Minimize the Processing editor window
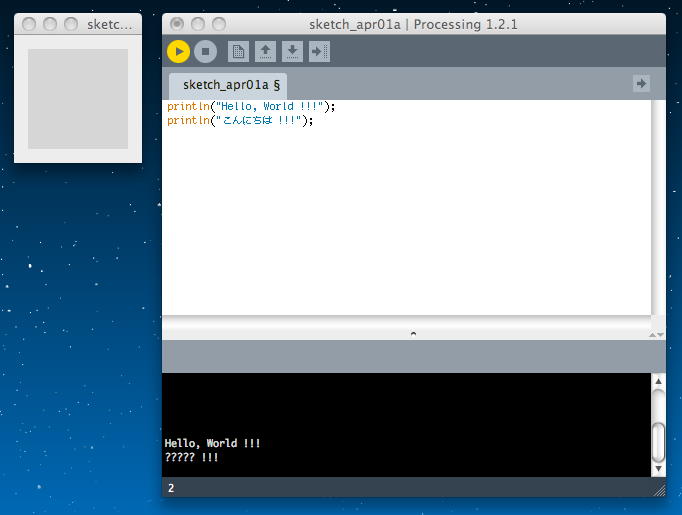 pos(198,24)
